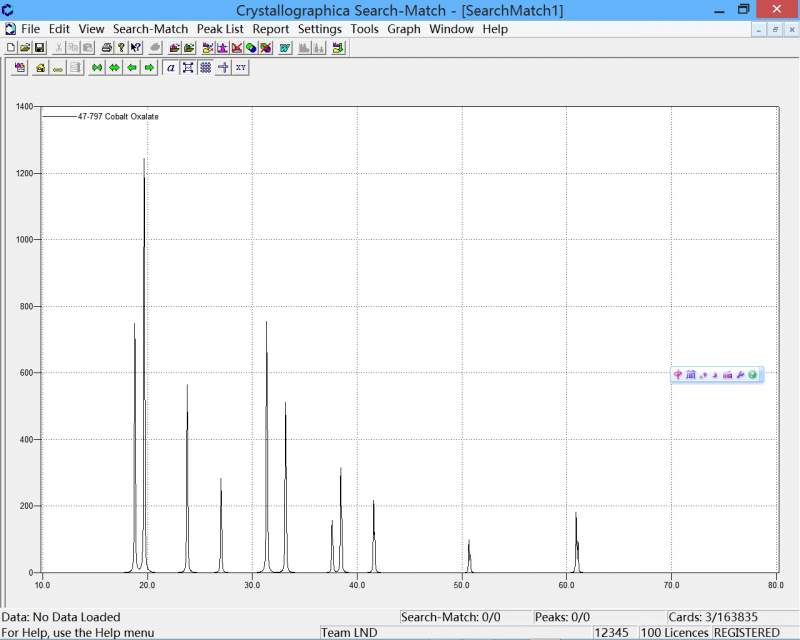This screenshot has width=800, height=640.
Task: Click the green left arrow icon
Action: click(x=132, y=68)
